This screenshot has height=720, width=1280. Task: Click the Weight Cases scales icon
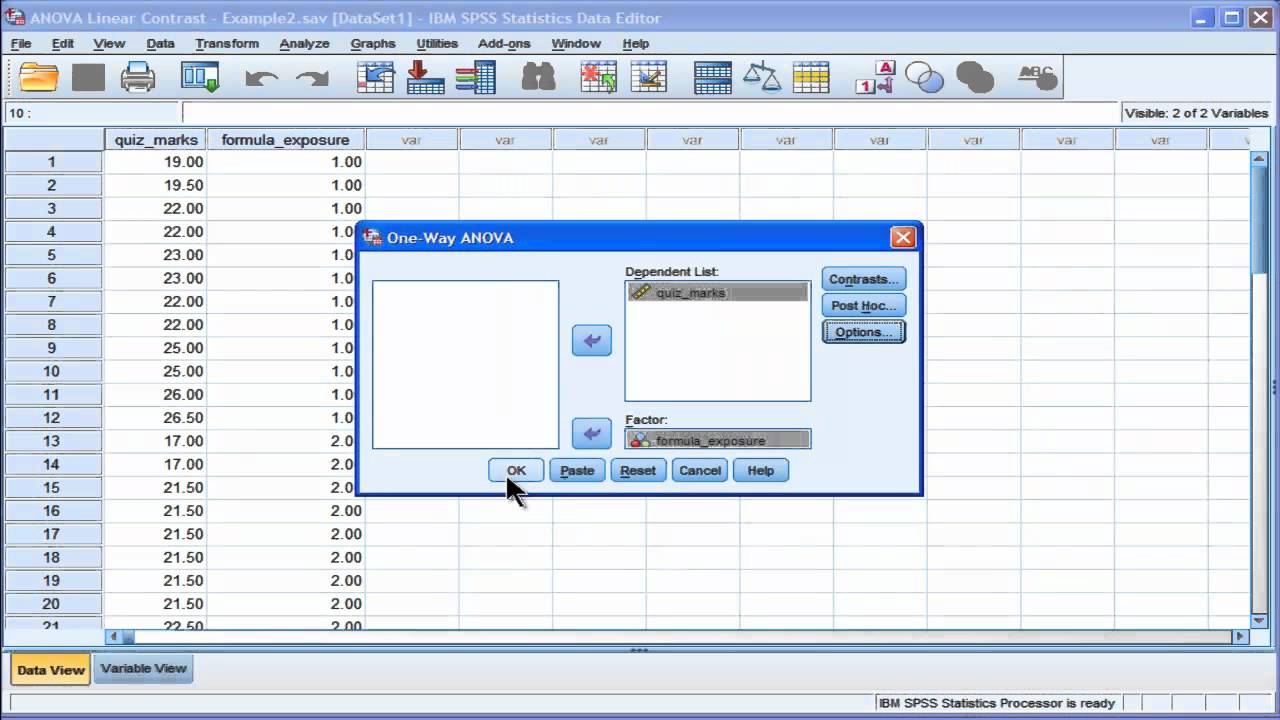[x=762, y=77]
